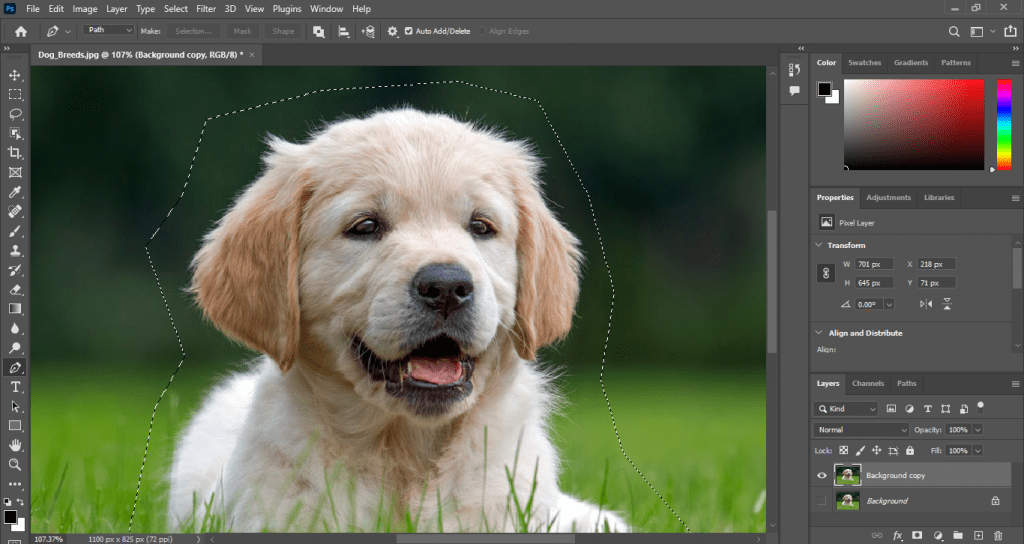Select the Hand tool
The image size is (1024, 544).
point(15,445)
